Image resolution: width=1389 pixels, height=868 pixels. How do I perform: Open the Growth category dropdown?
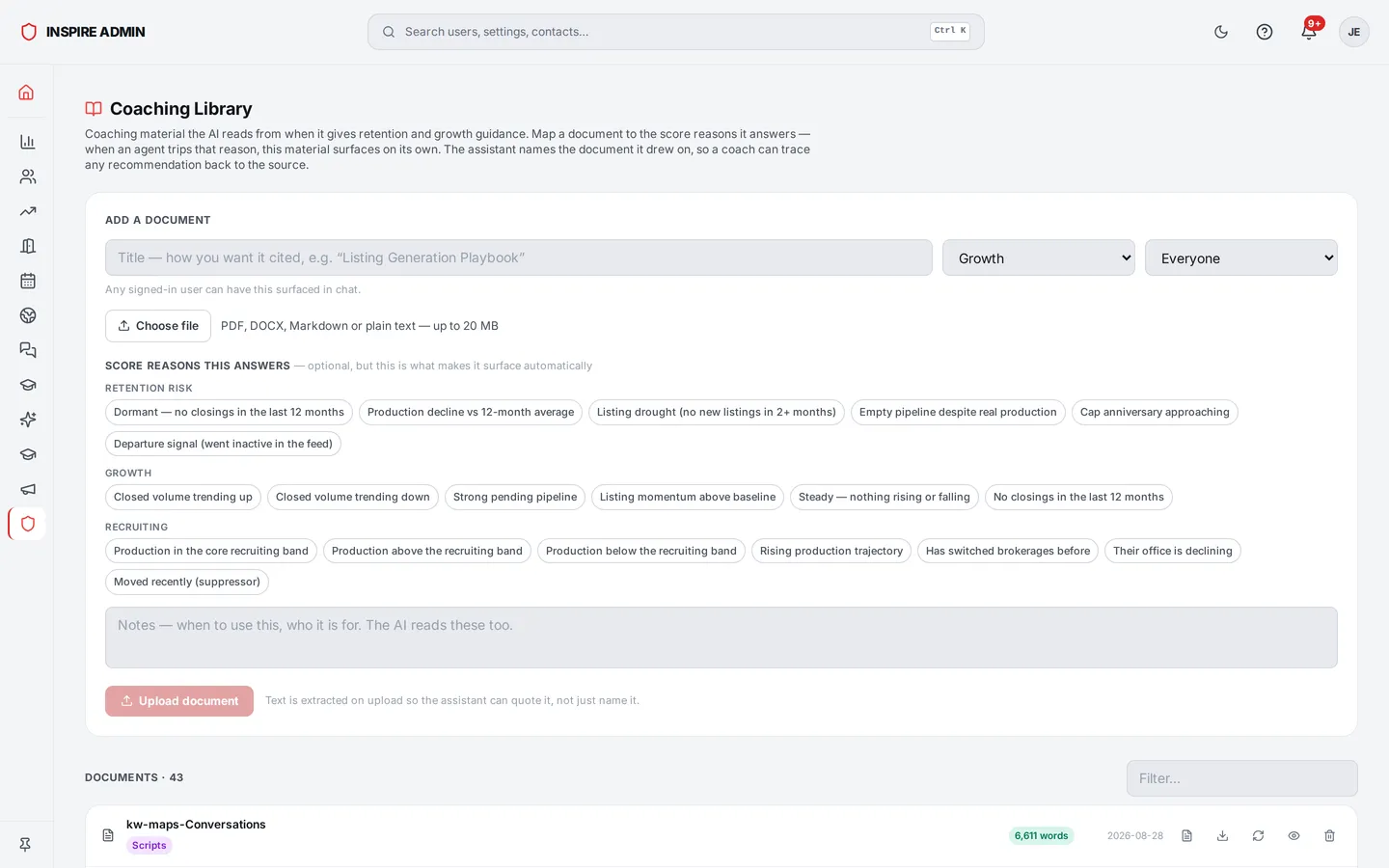(1039, 258)
